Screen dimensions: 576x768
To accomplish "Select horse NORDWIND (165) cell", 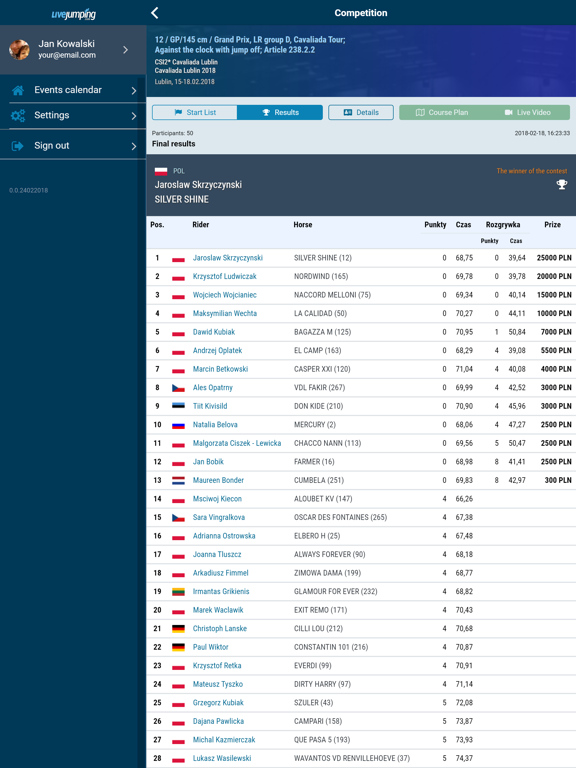I will (x=321, y=276).
